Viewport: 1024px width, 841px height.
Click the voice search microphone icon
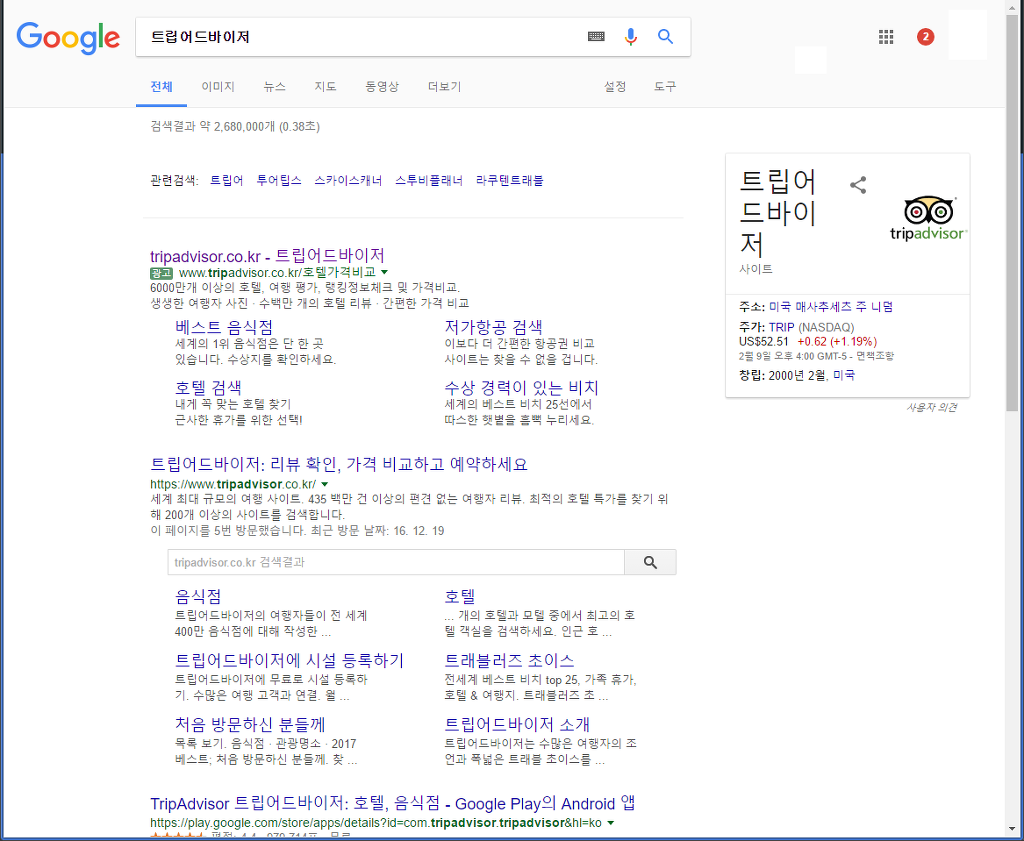(631, 36)
